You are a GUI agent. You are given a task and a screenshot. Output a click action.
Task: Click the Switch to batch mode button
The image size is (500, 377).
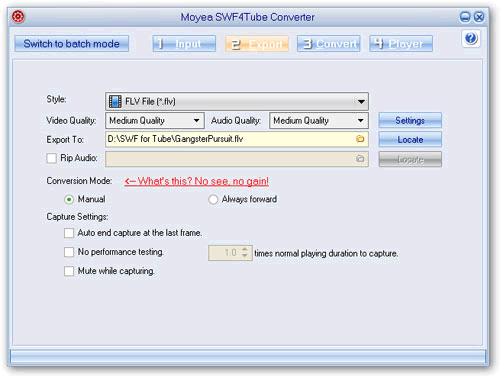[x=71, y=44]
